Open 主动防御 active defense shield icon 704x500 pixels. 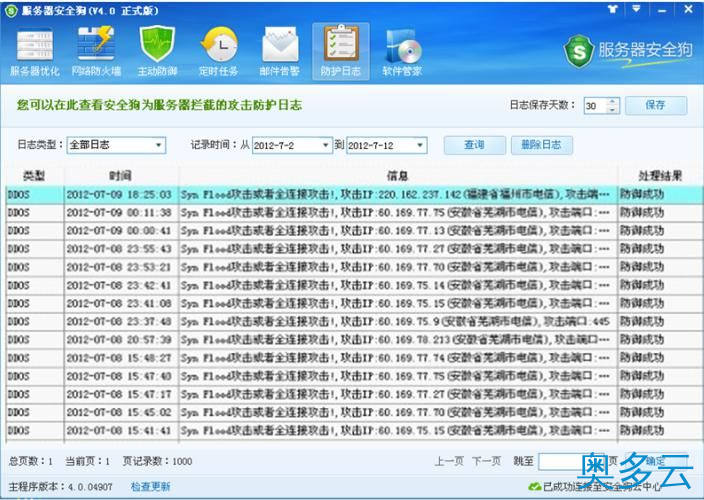pos(157,52)
